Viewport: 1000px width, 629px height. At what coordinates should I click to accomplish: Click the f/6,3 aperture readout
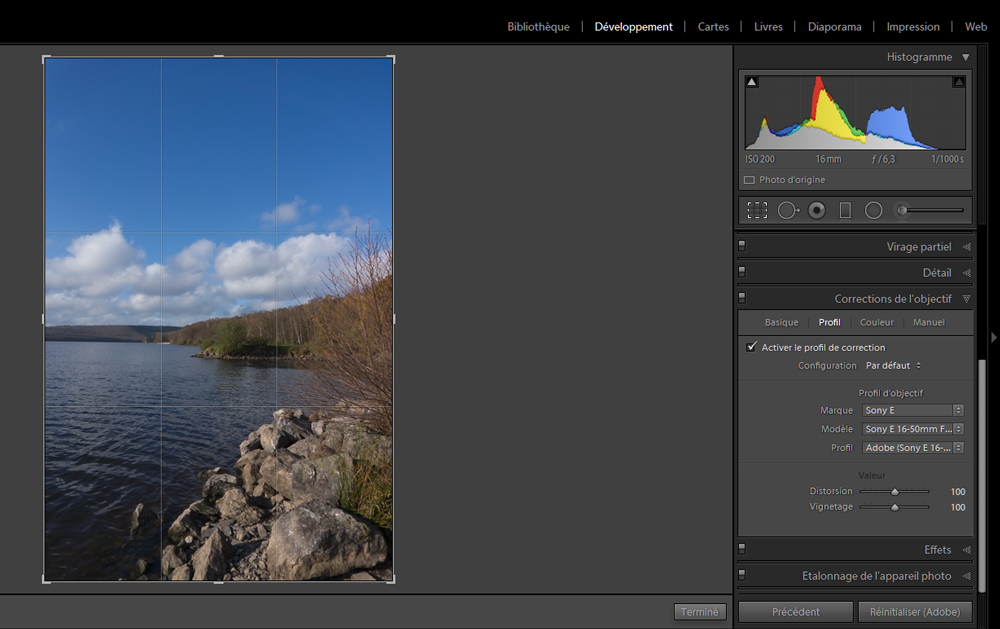(883, 159)
